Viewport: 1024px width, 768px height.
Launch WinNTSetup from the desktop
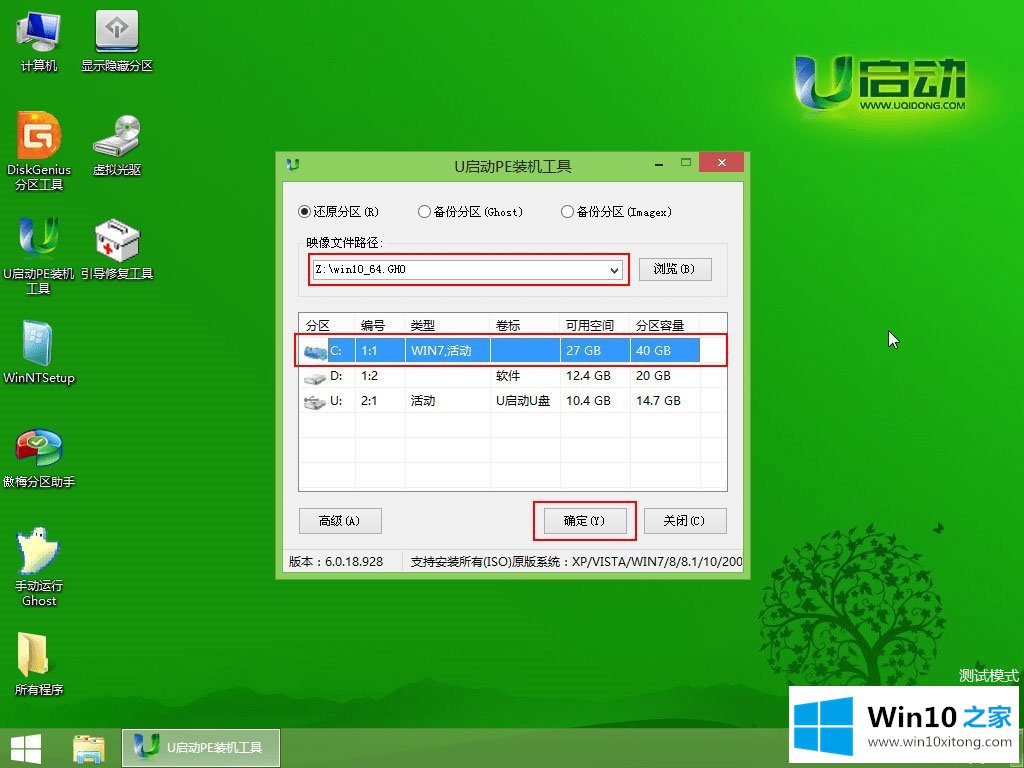tap(39, 352)
